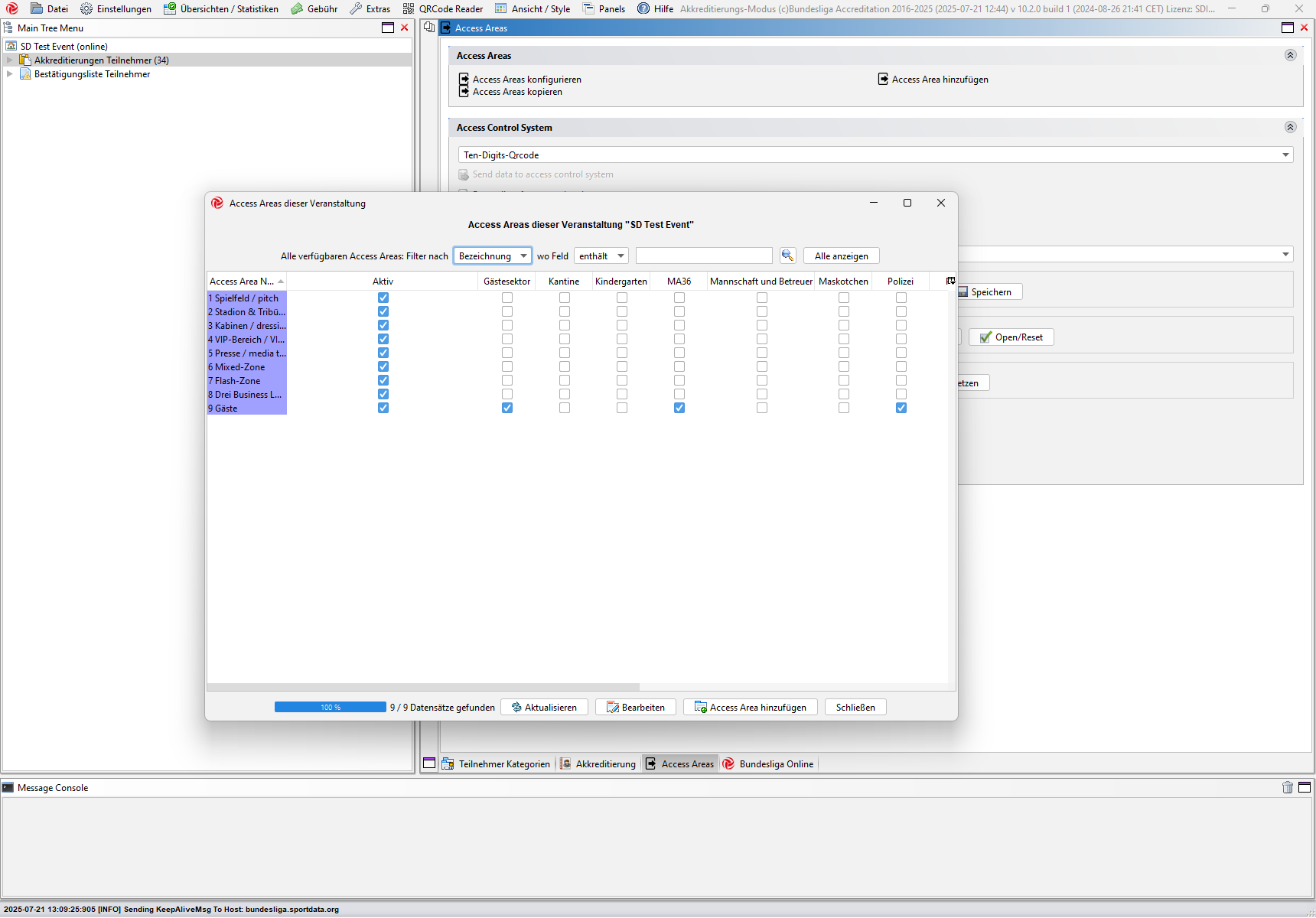Click the application logo in top-left corner
The image size is (1316, 918).
point(12,8)
